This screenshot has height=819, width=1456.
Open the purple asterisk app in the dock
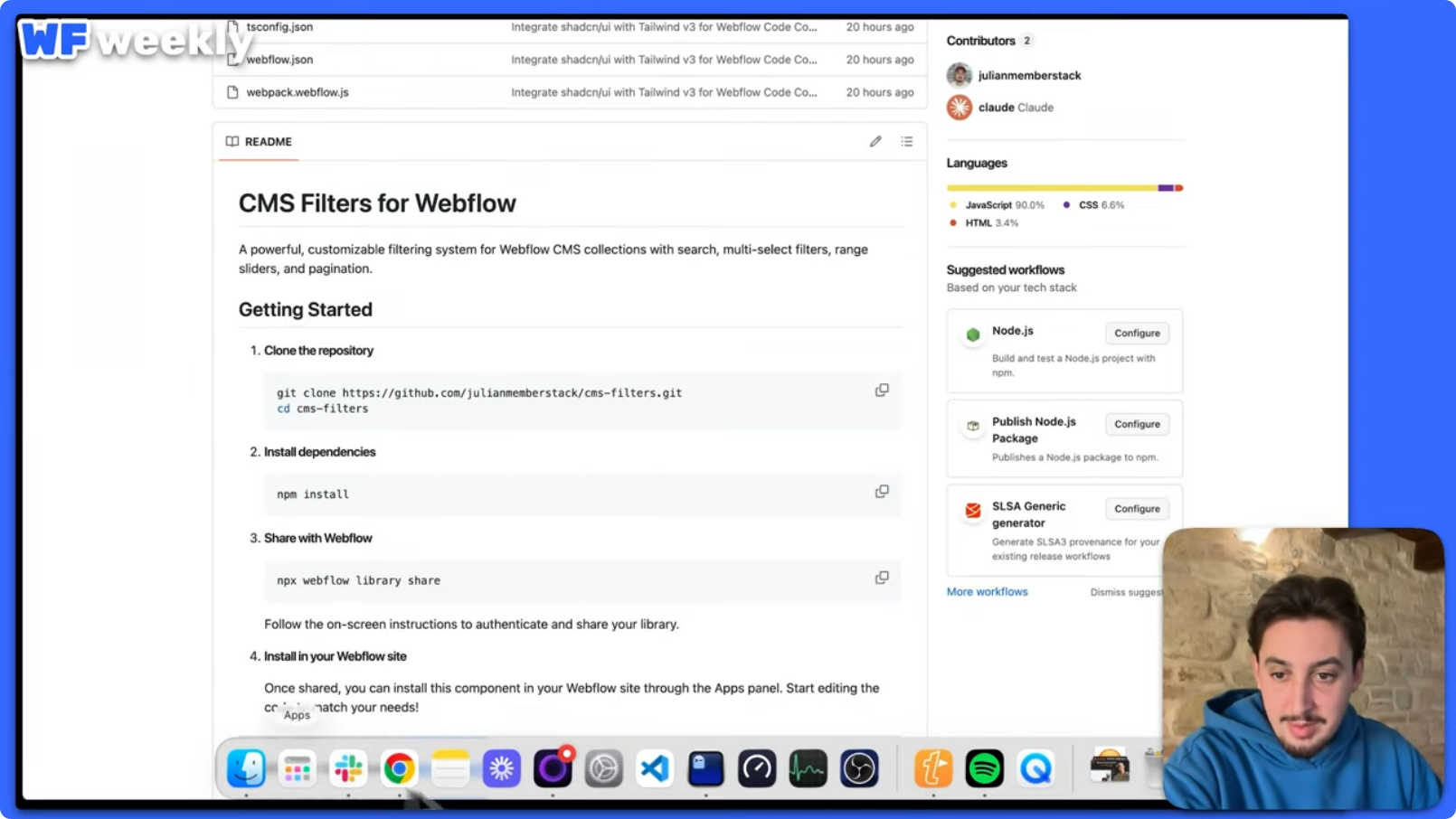(x=501, y=768)
